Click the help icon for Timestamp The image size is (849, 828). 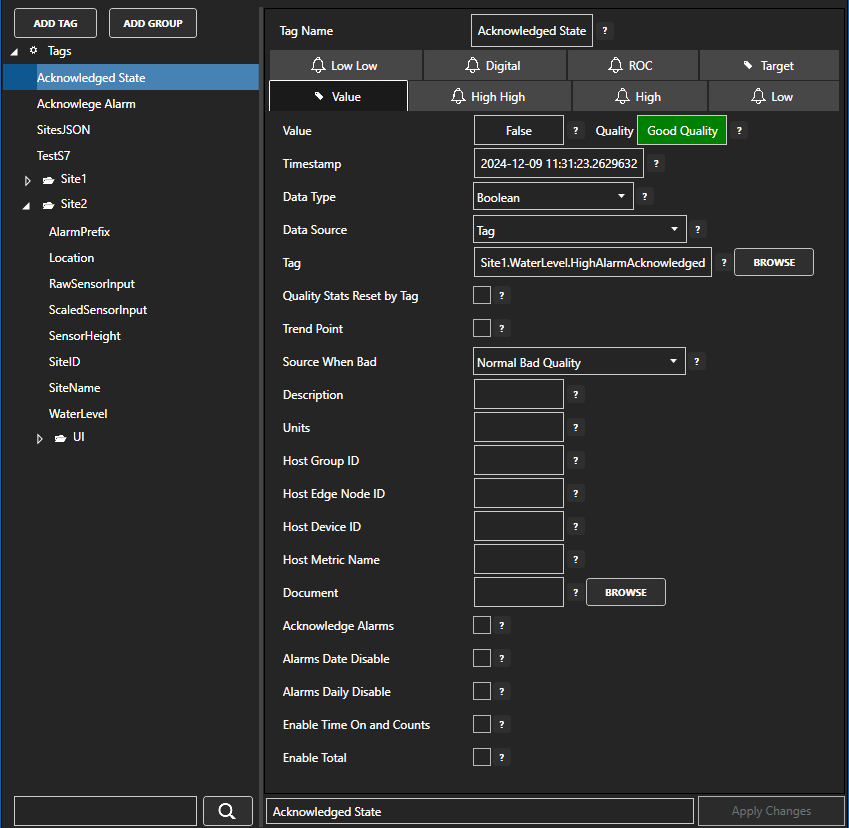coord(657,164)
